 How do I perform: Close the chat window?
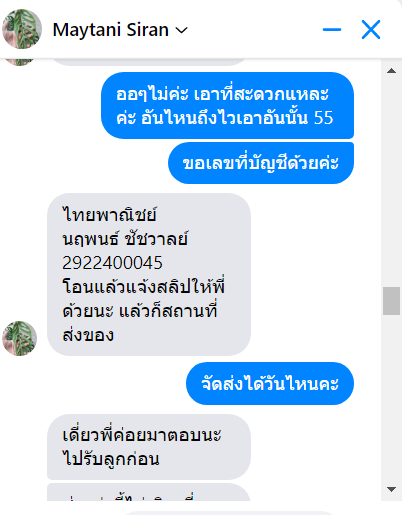tap(371, 29)
